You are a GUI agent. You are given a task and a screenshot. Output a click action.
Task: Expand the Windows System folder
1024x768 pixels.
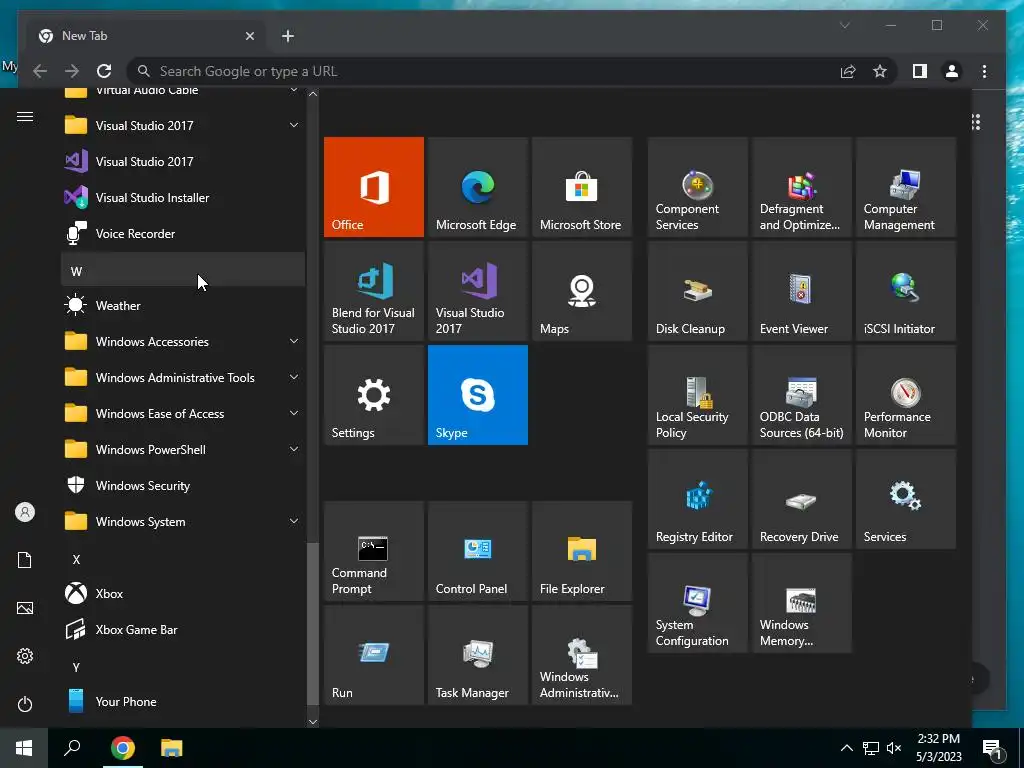183,522
